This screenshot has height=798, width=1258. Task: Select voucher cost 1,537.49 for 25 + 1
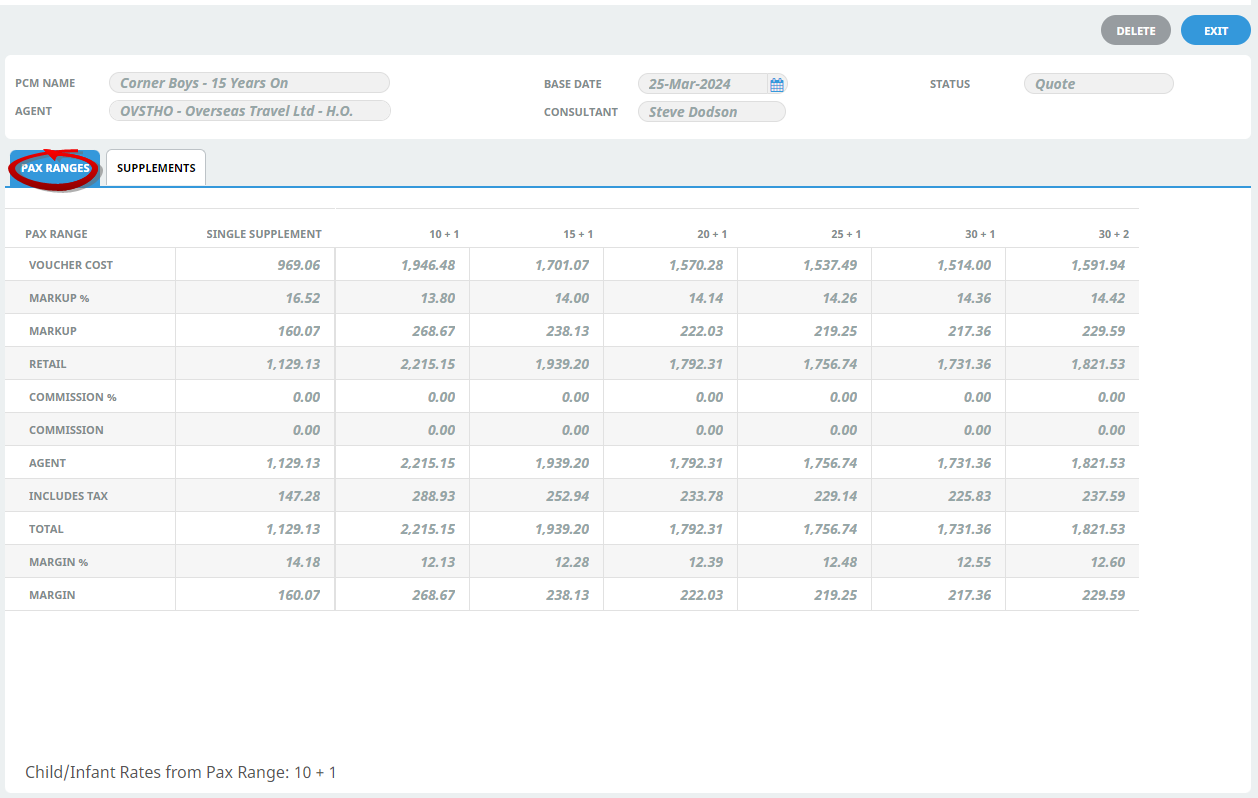tap(830, 265)
